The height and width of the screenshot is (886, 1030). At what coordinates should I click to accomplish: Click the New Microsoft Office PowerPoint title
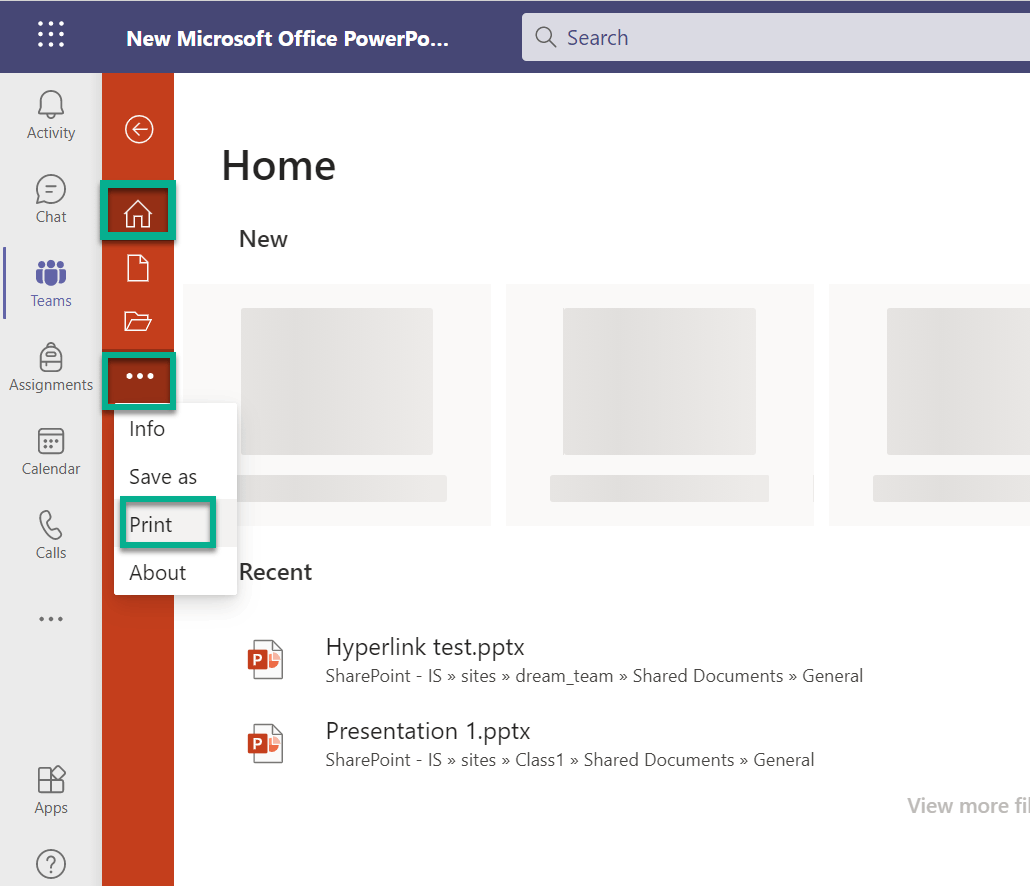288,38
